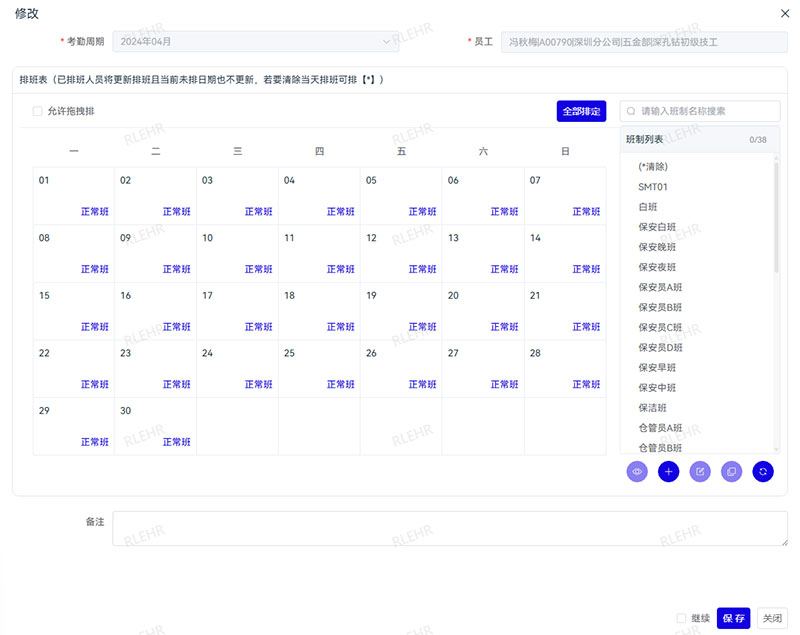Screen dimensions: 800x635
Task: Click 正常班 on day 15
Action: click(x=94, y=326)
